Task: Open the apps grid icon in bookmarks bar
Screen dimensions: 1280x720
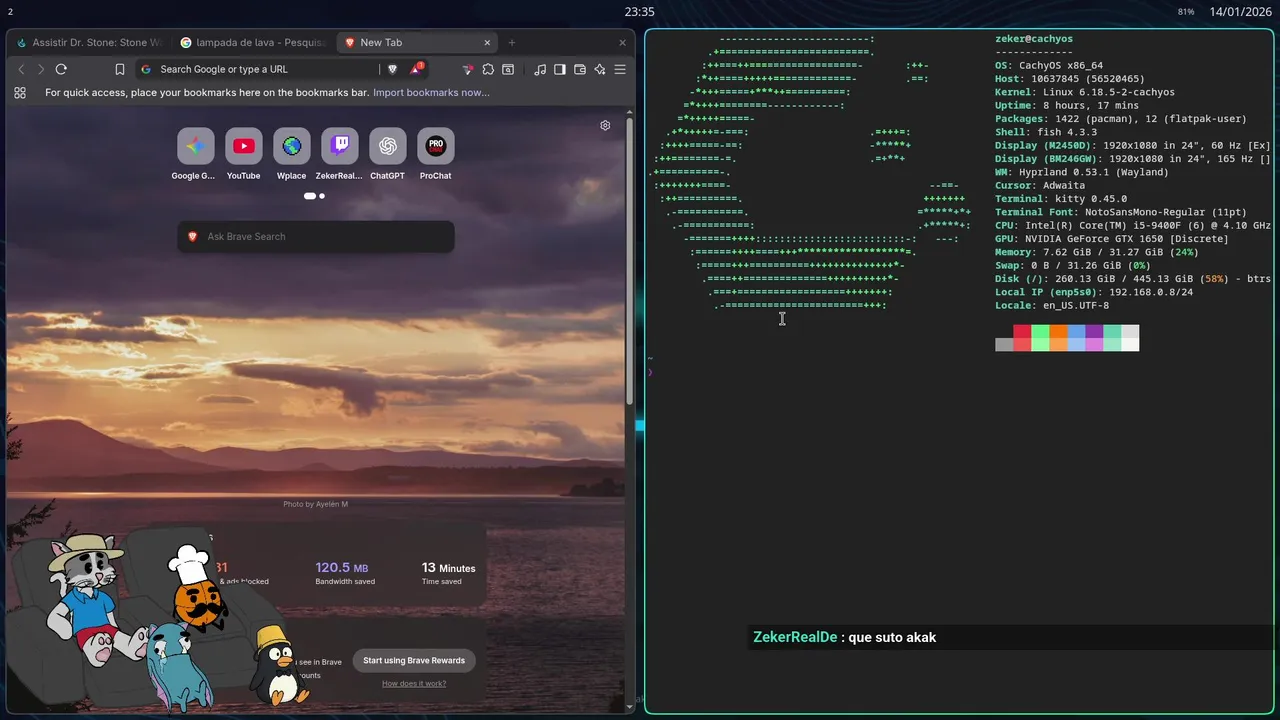Action: click(x=20, y=93)
